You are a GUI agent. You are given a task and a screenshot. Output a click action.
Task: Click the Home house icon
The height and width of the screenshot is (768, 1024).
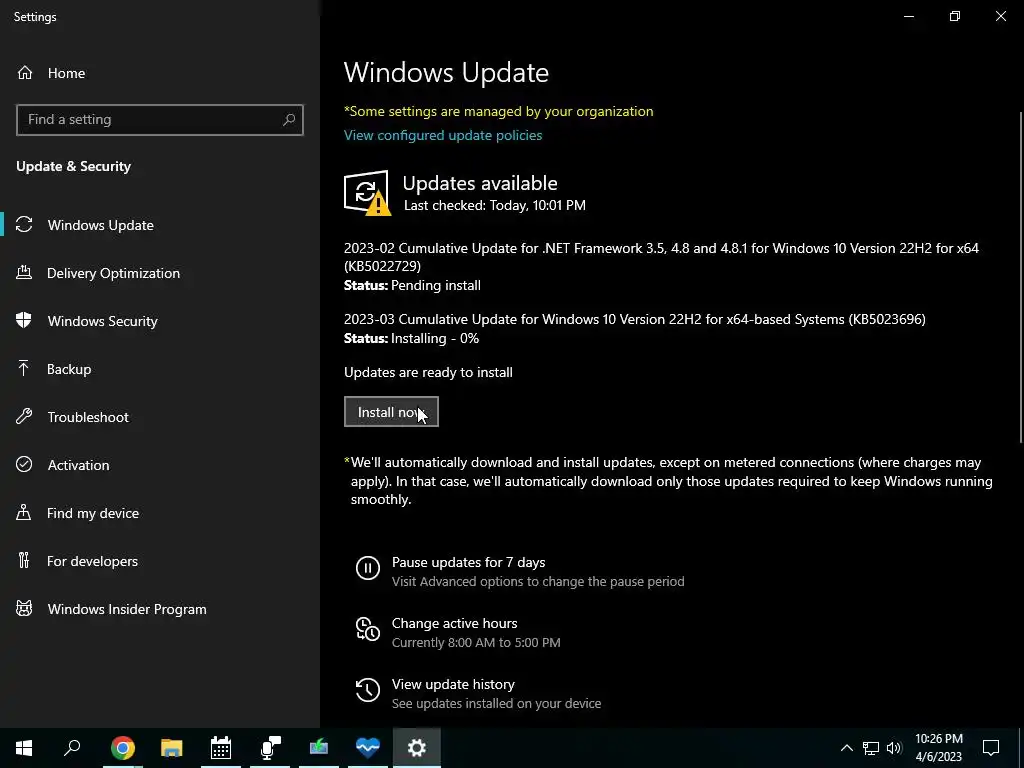25,73
